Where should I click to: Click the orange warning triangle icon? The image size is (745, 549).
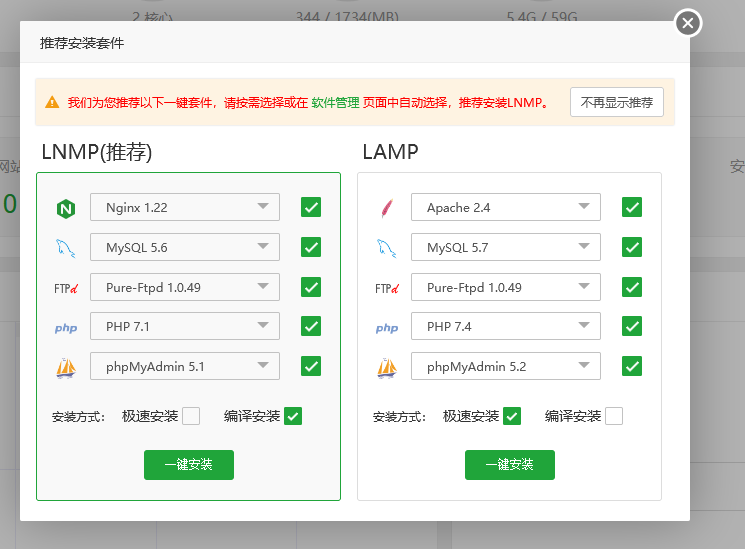click(x=52, y=102)
